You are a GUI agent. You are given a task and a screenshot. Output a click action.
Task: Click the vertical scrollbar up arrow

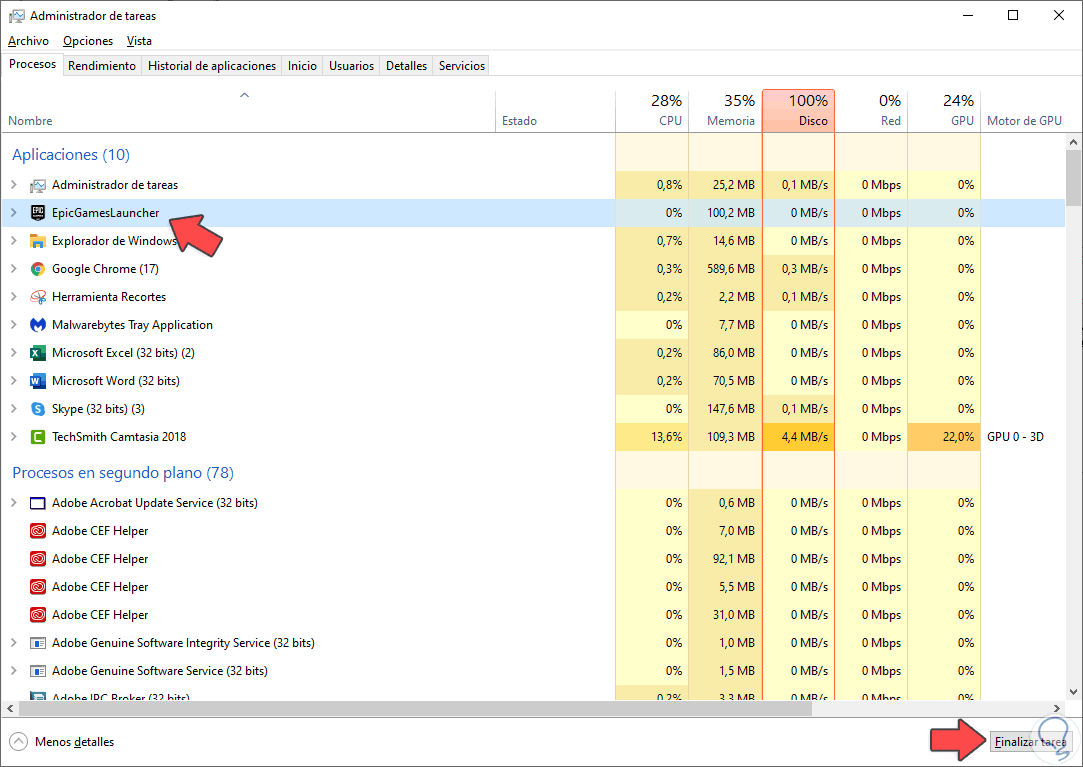click(x=1073, y=142)
